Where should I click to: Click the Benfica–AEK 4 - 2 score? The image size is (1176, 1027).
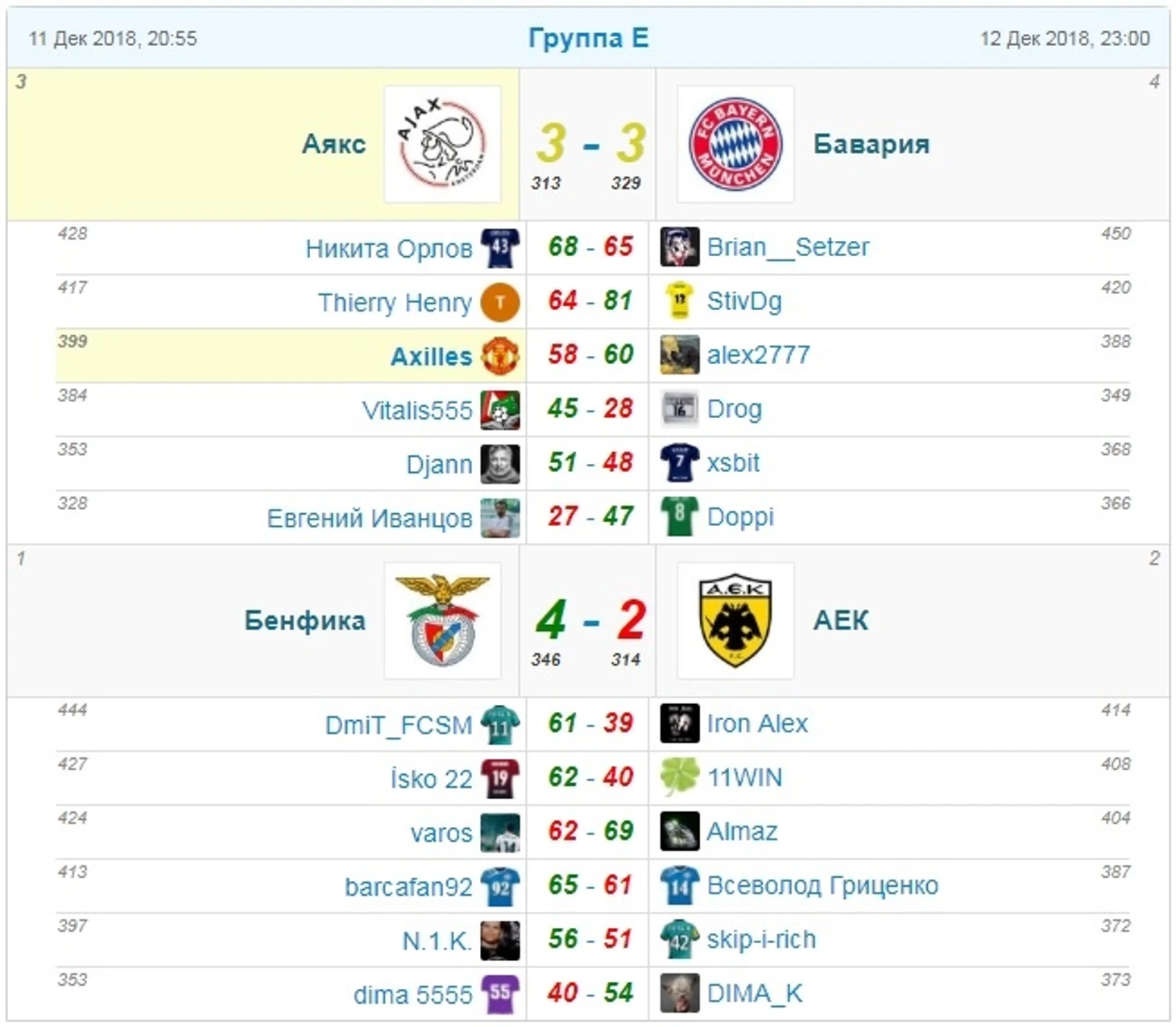point(590,620)
